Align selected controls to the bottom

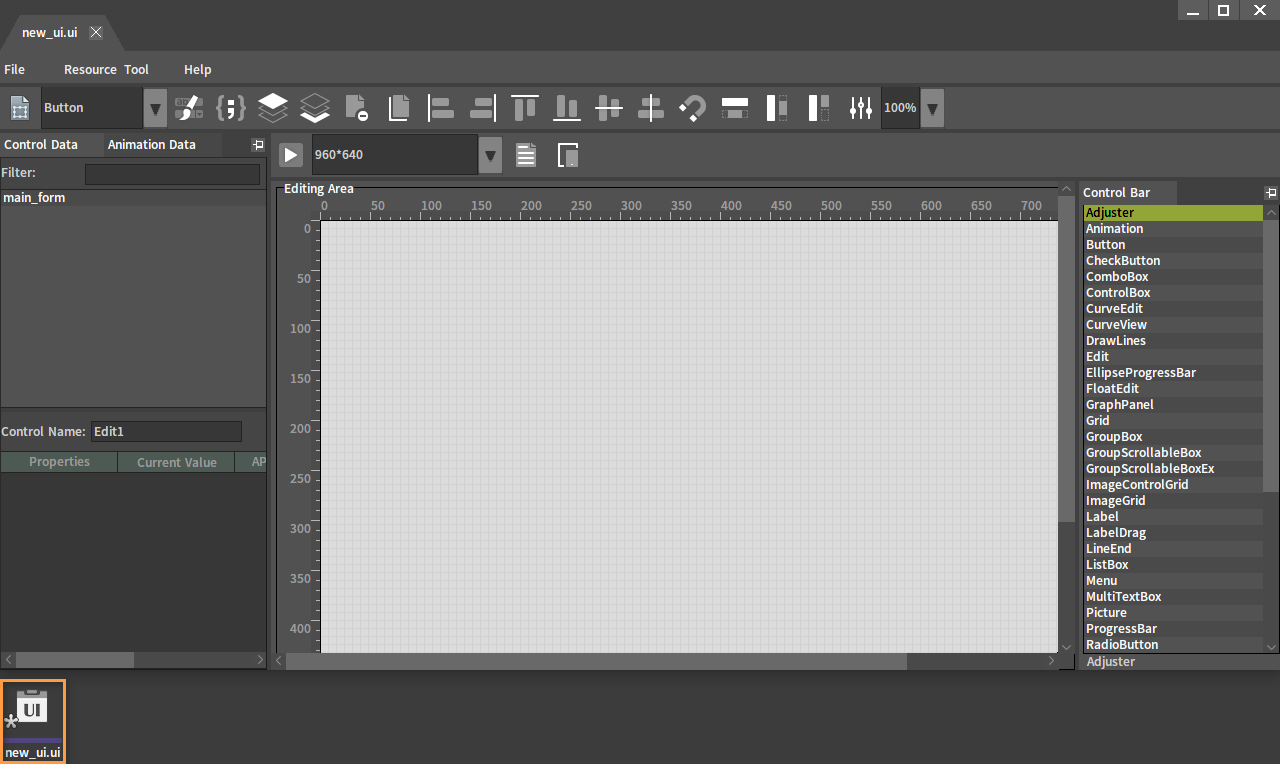coord(567,108)
